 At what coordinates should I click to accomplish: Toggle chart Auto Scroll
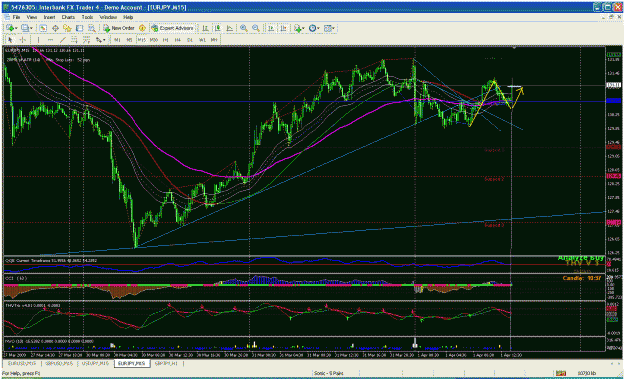click(x=270, y=28)
